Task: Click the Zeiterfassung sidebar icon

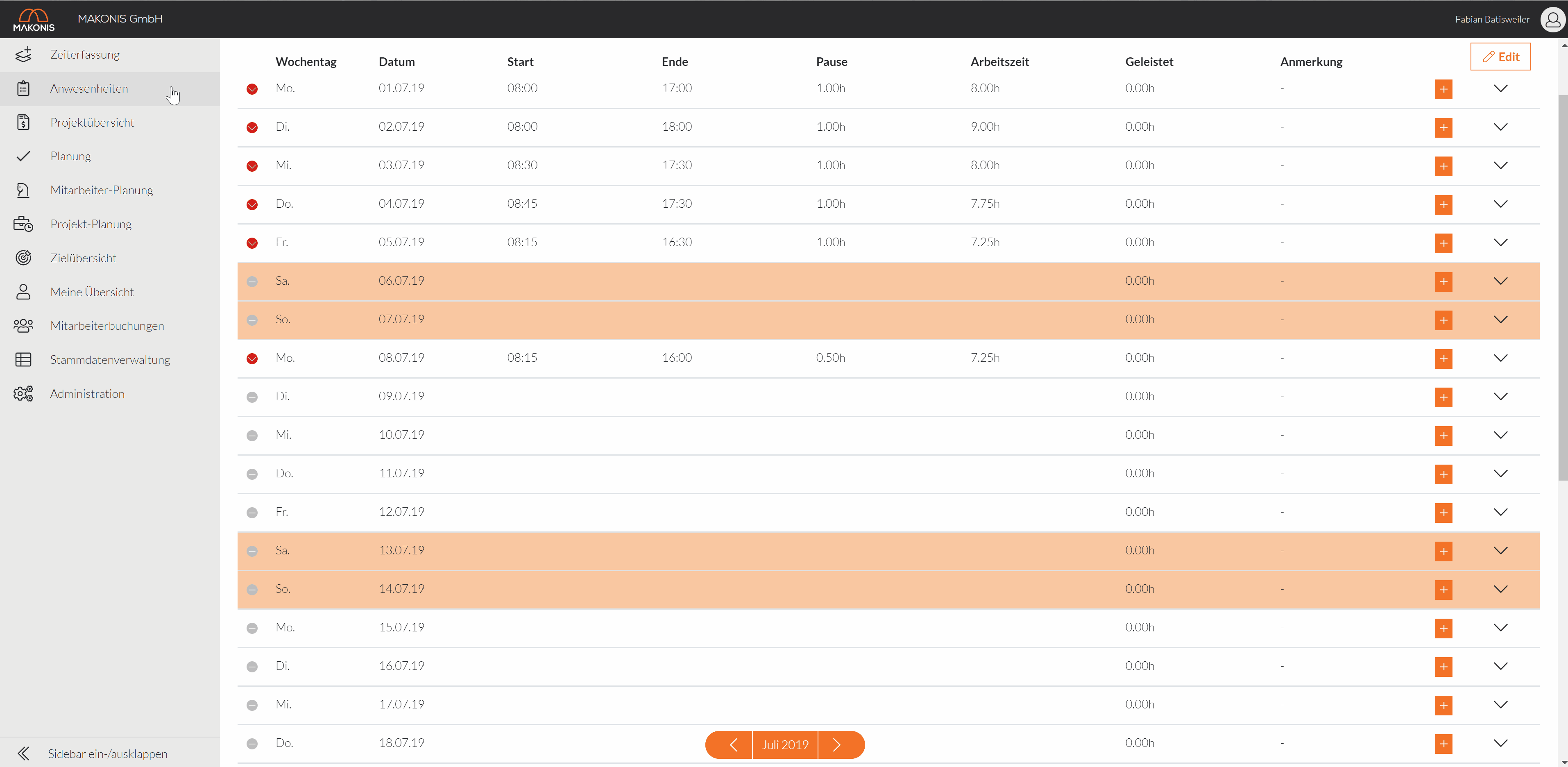Action: click(23, 54)
